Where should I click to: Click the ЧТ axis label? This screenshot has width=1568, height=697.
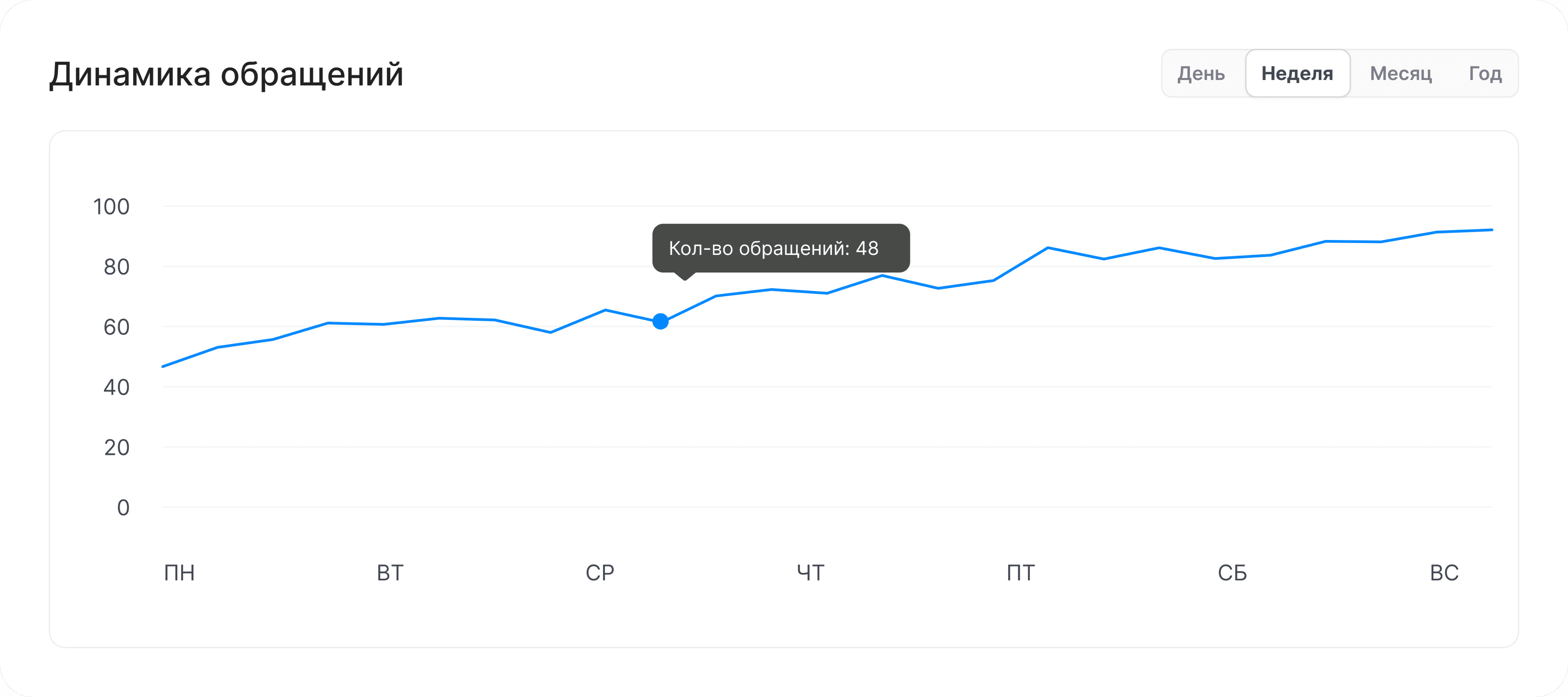(x=811, y=573)
